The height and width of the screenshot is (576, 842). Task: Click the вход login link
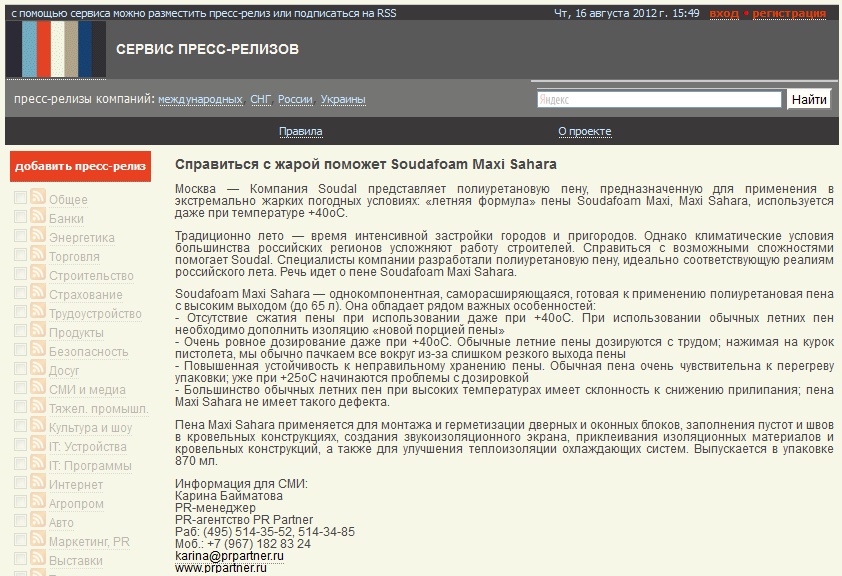click(724, 13)
